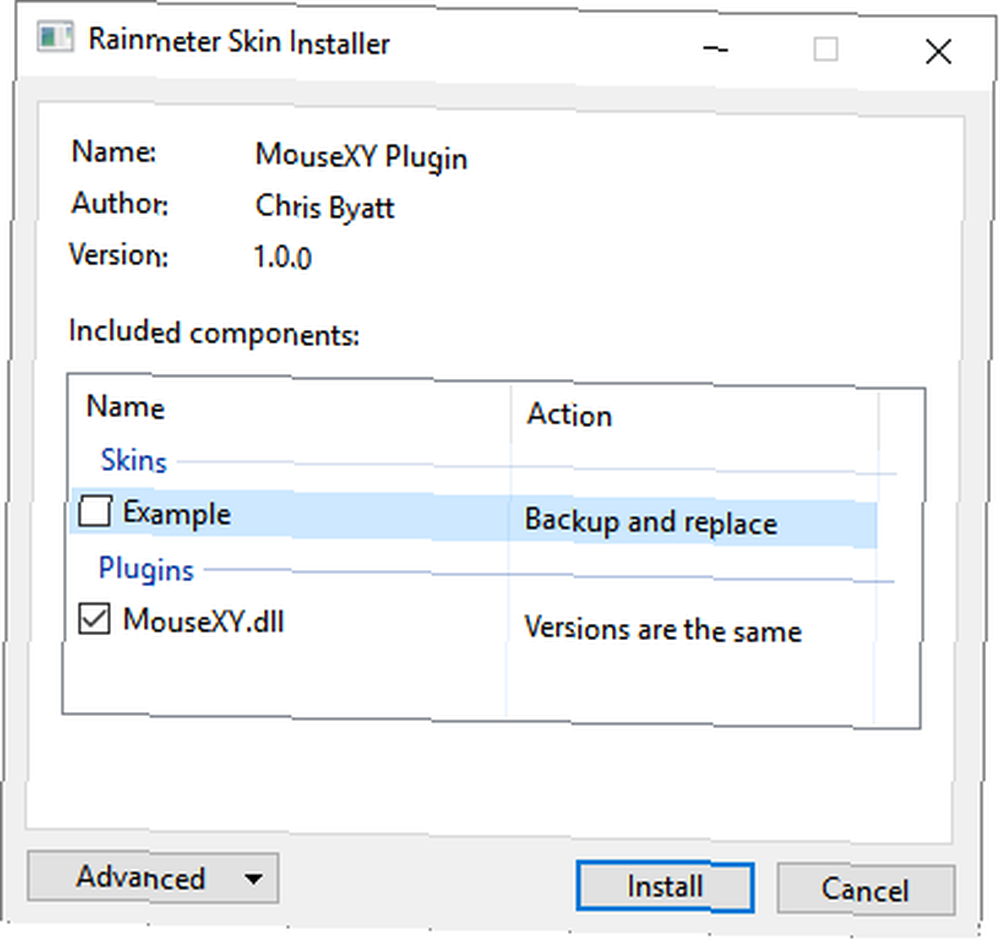Enable the Example skin checkbox
The width and height of the screenshot is (1000, 943).
(94, 511)
